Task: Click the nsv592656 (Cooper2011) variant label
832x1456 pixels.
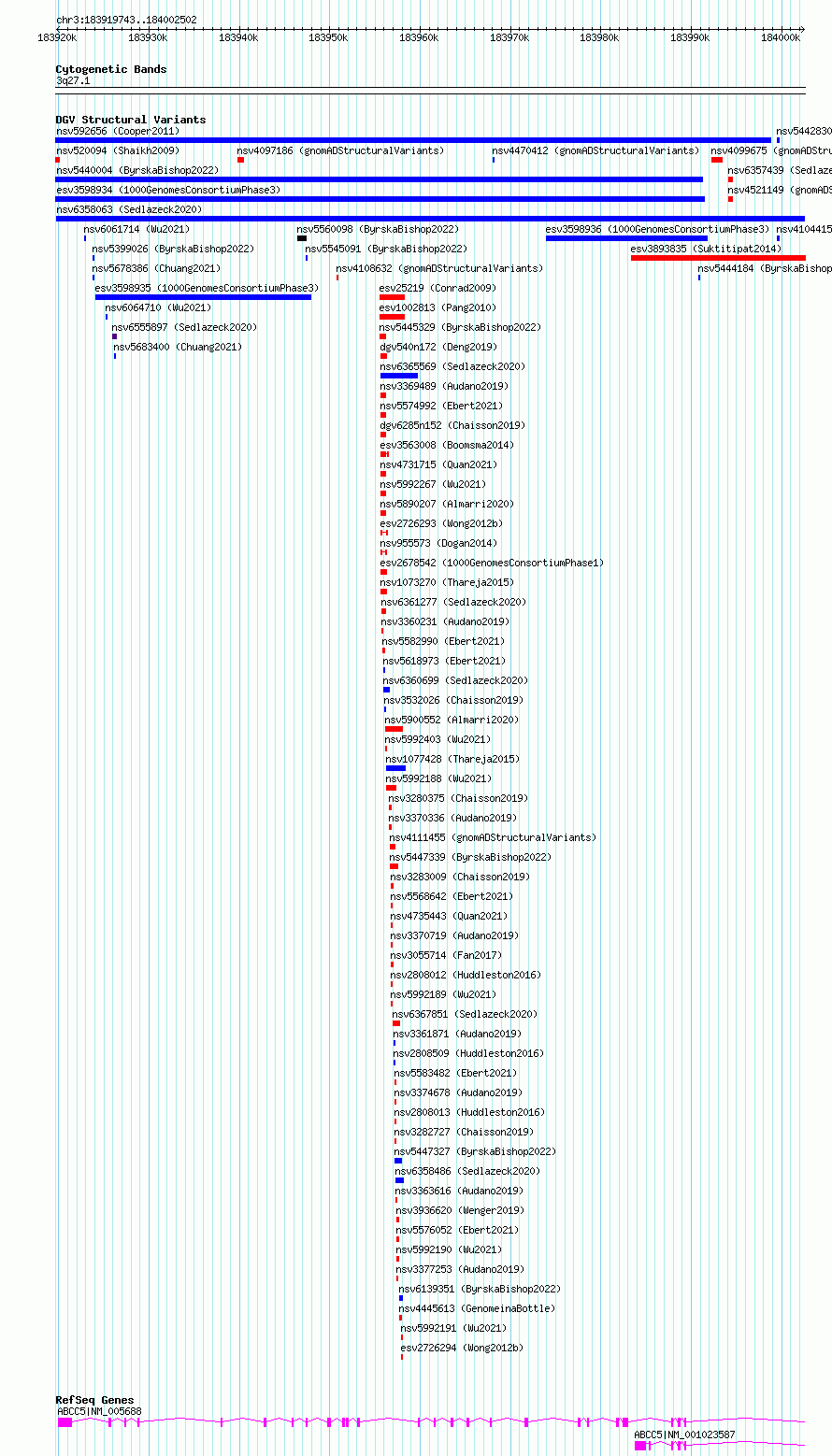Action: (x=118, y=131)
